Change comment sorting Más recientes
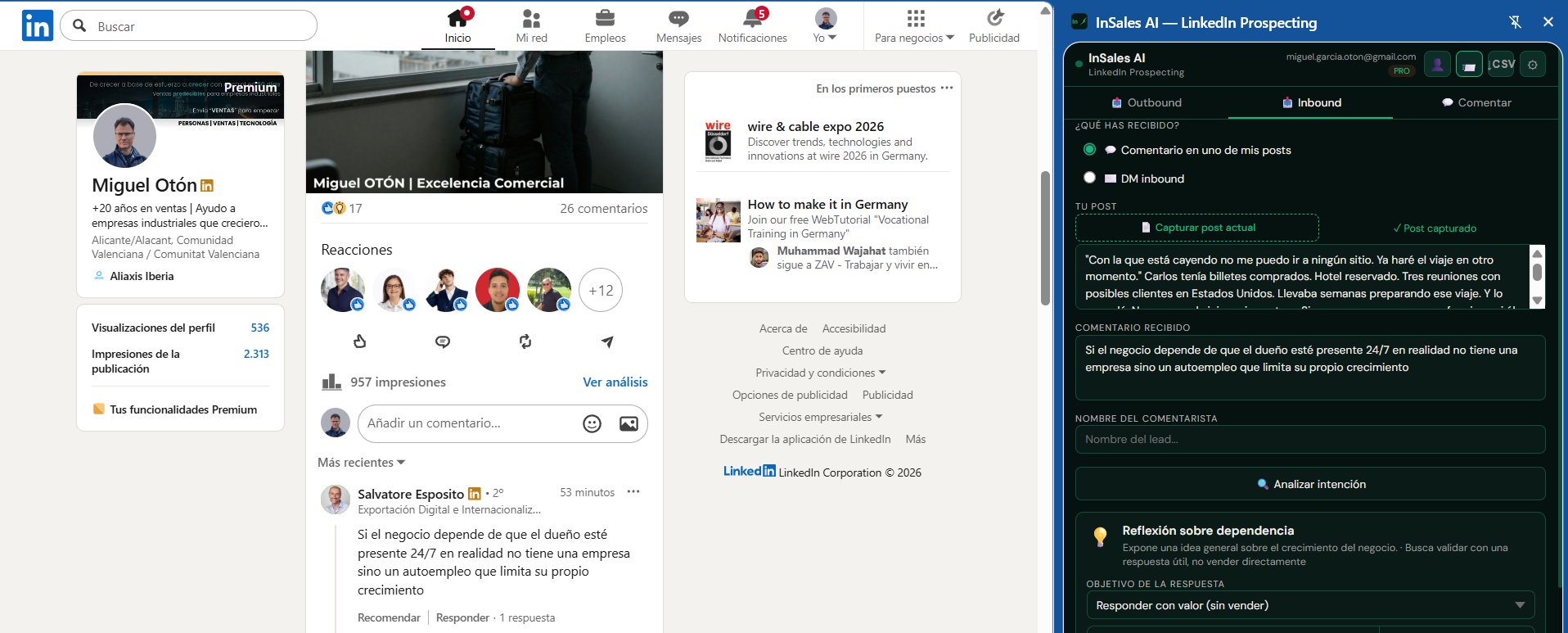The image size is (1568, 633). click(361, 463)
